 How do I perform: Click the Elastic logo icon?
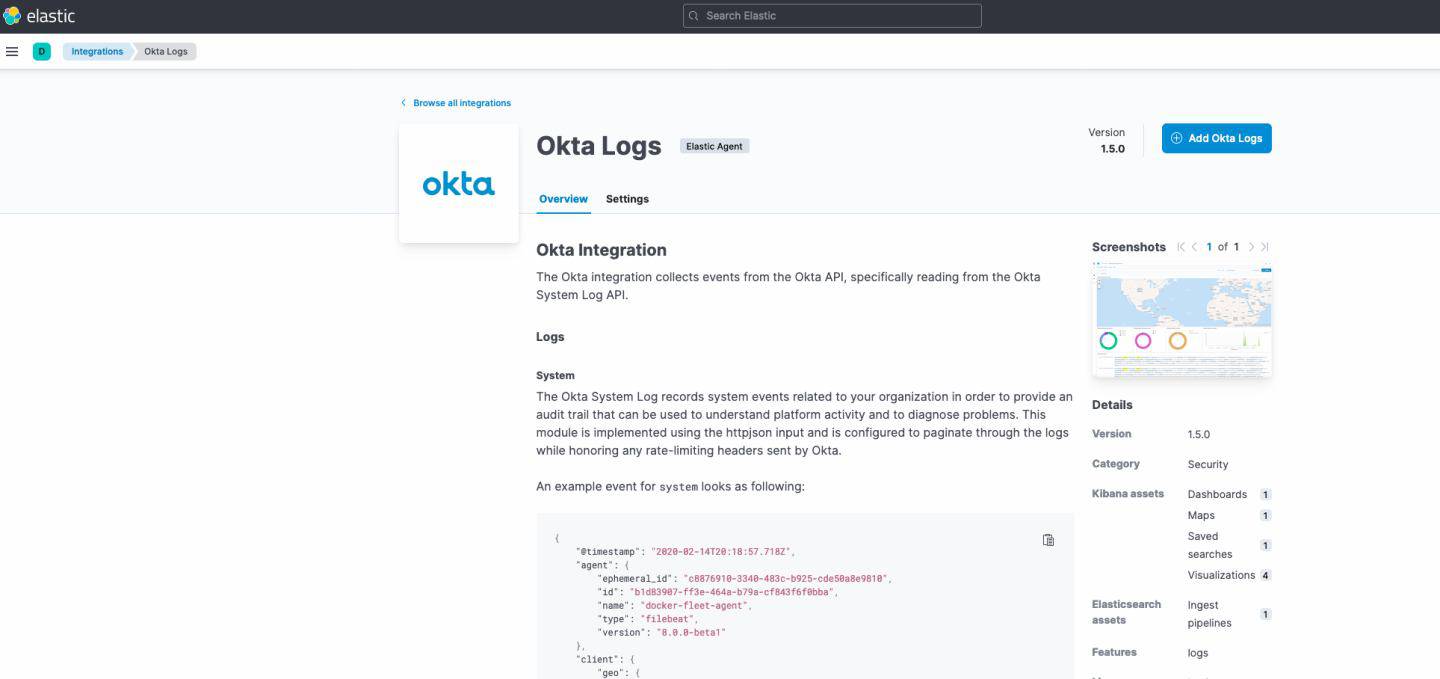[12, 16]
